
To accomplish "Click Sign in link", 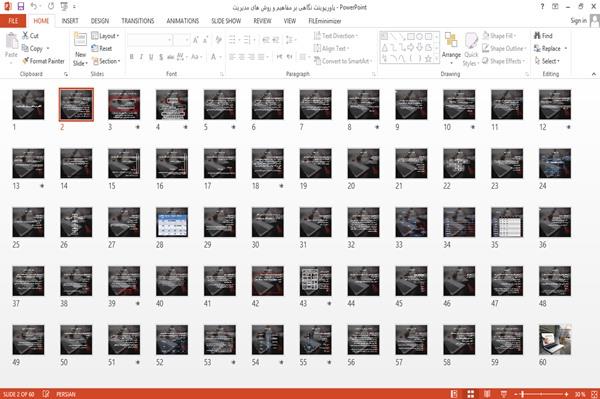I will coord(578,21).
